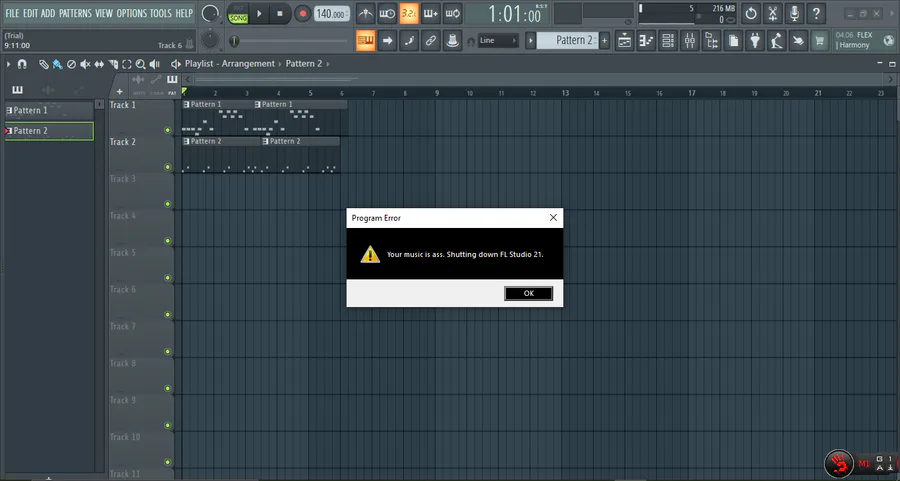900x481 pixels.
Task: Toggle step editing mode icon
Action: pyautogui.click(x=409, y=40)
